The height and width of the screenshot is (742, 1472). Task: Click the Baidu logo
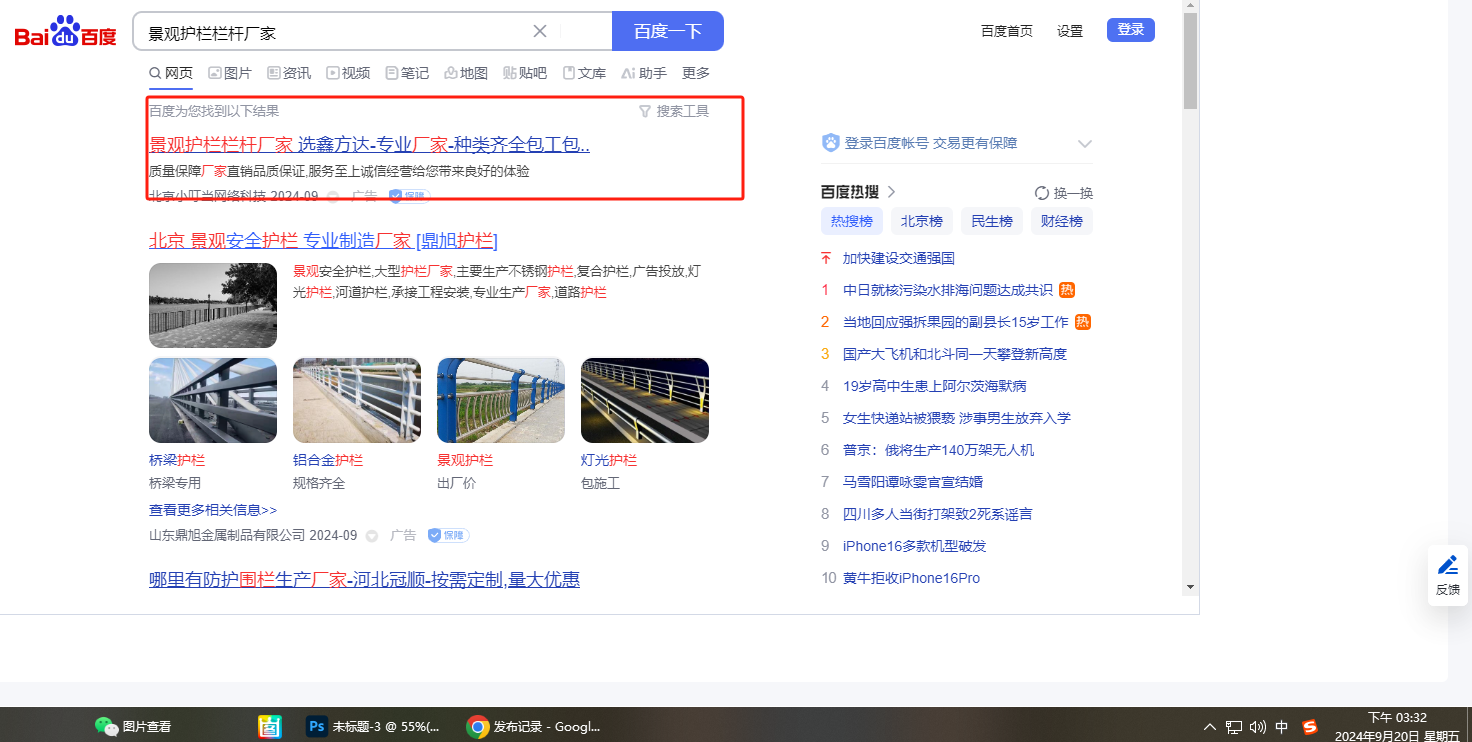coord(66,32)
